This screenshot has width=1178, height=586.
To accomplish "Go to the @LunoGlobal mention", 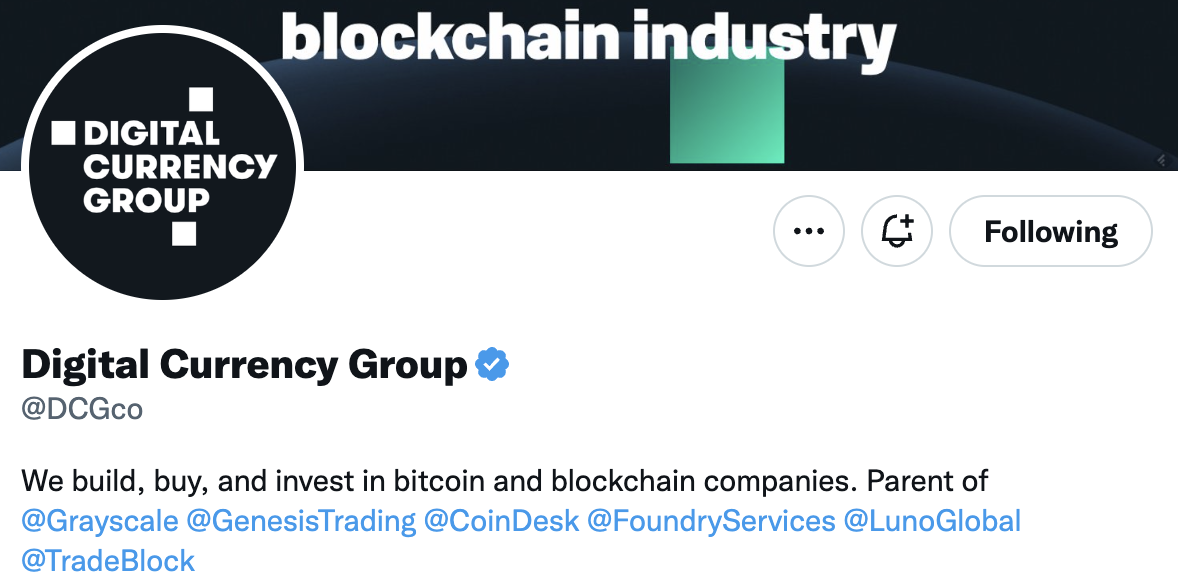I will click(932, 521).
